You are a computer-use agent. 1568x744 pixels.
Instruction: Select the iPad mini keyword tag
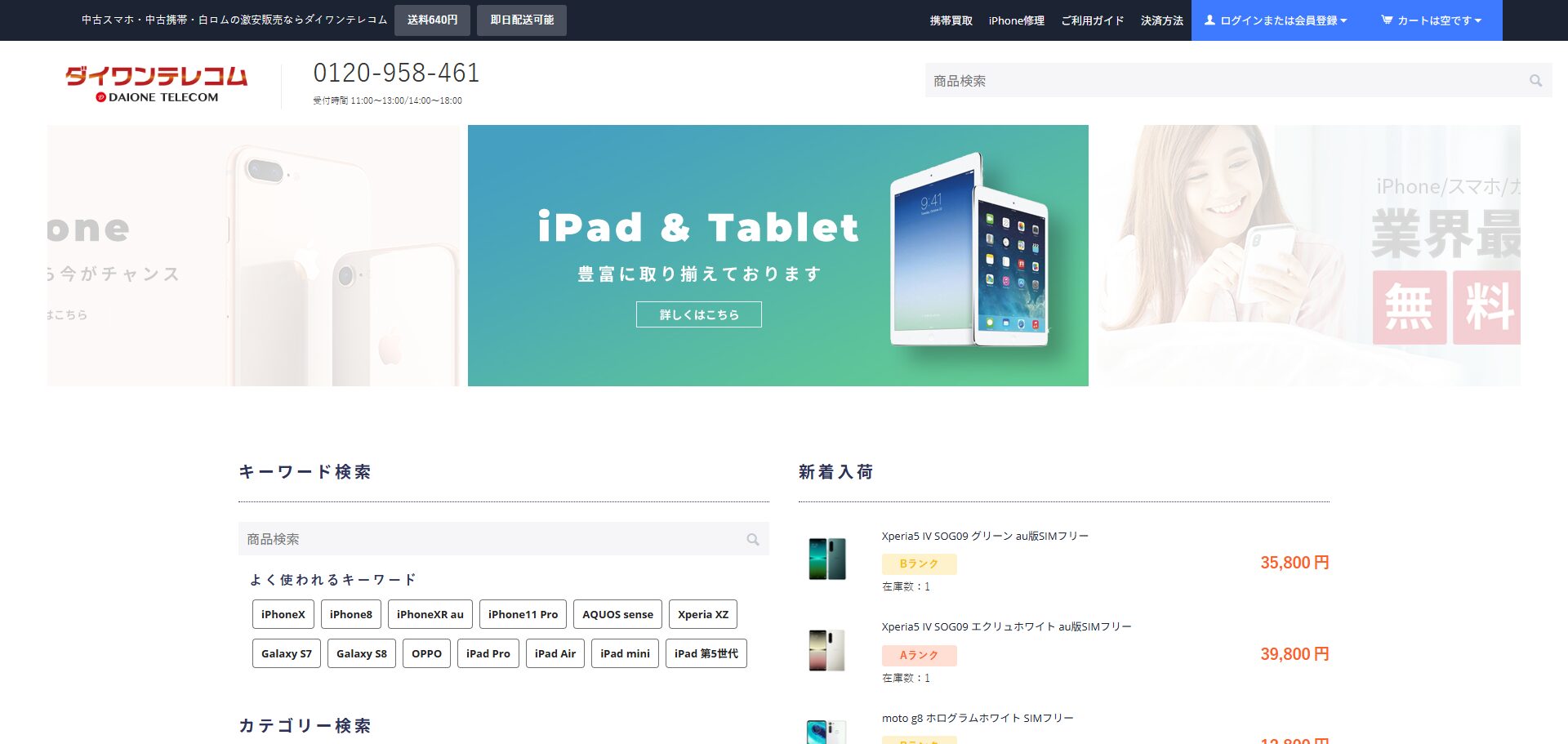pos(625,653)
